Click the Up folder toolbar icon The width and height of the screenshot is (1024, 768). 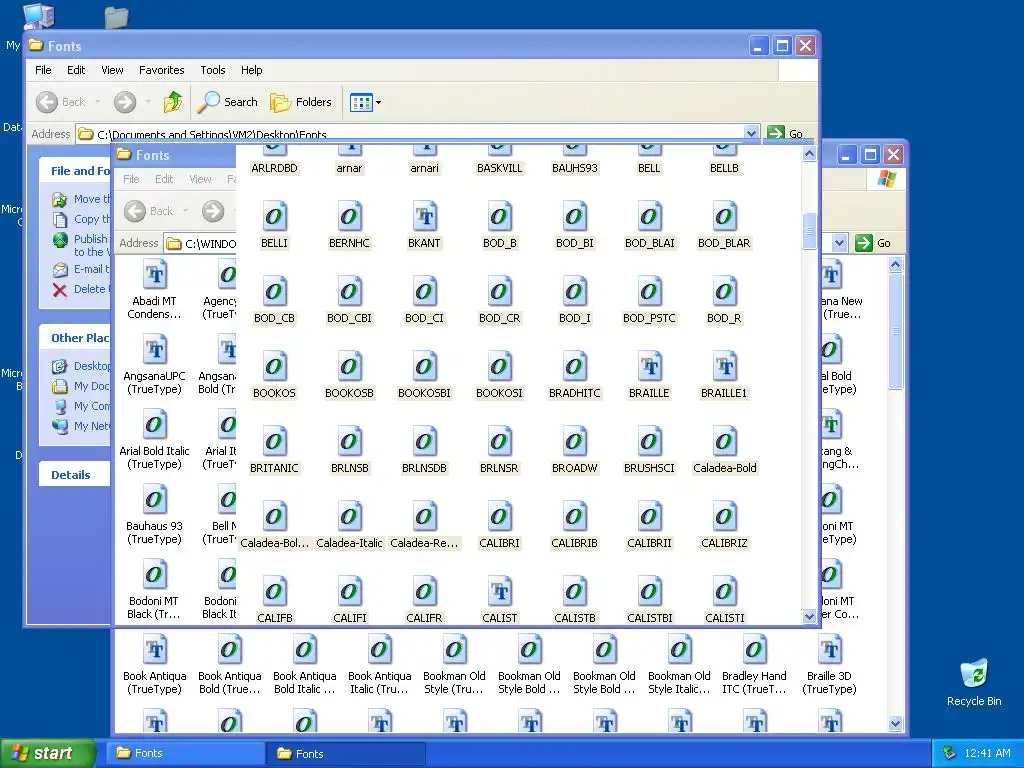click(172, 102)
